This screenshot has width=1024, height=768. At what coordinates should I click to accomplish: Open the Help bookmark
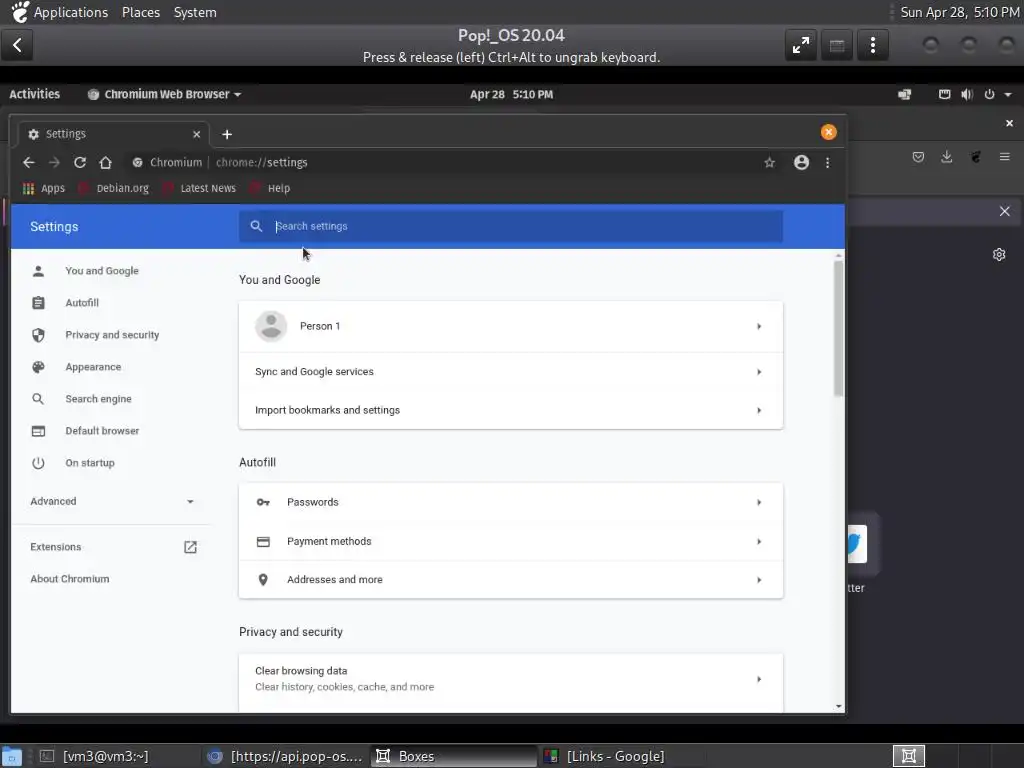coord(270,189)
